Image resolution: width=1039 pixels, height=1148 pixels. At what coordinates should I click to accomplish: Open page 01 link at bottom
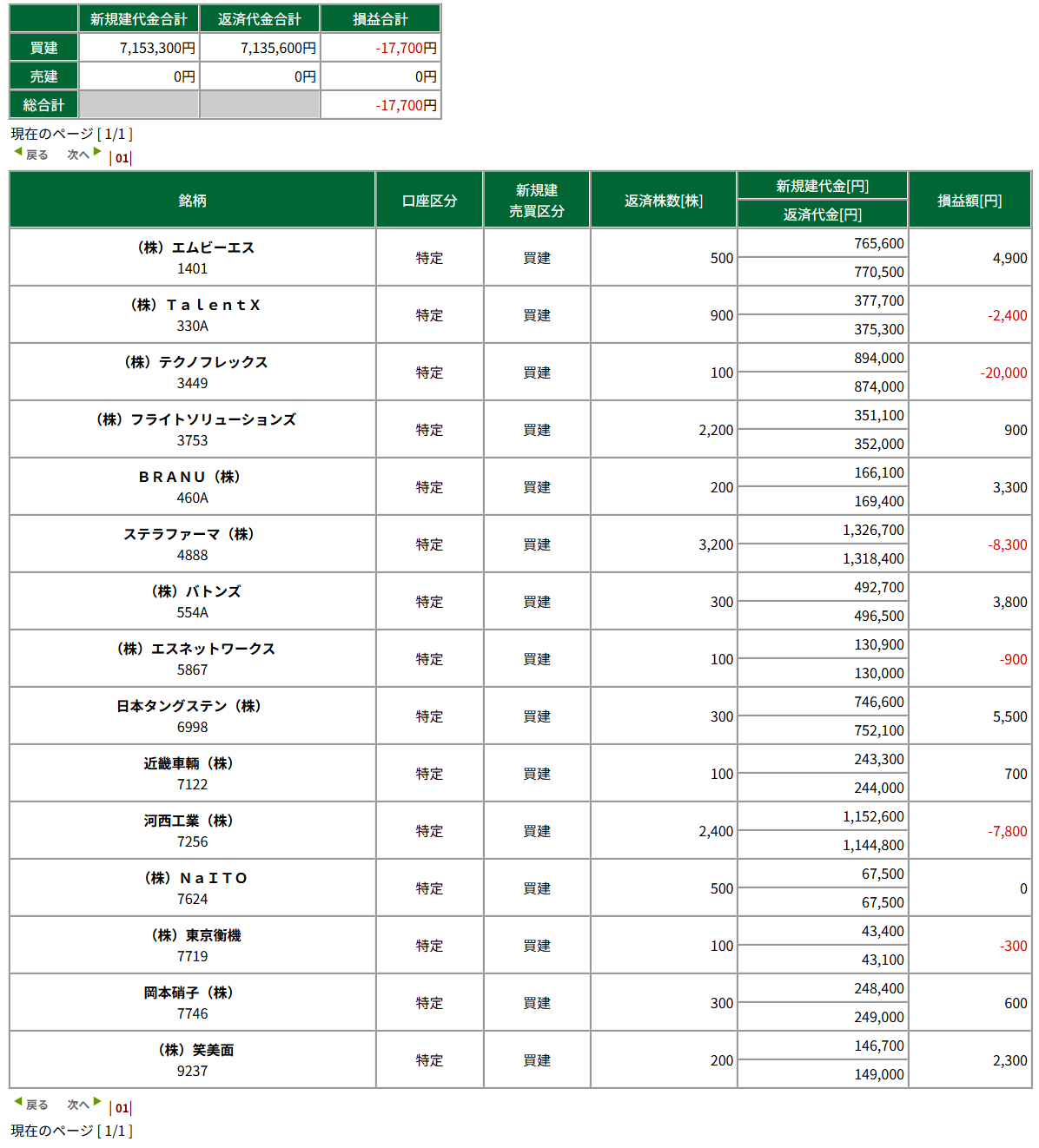[122, 1108]
